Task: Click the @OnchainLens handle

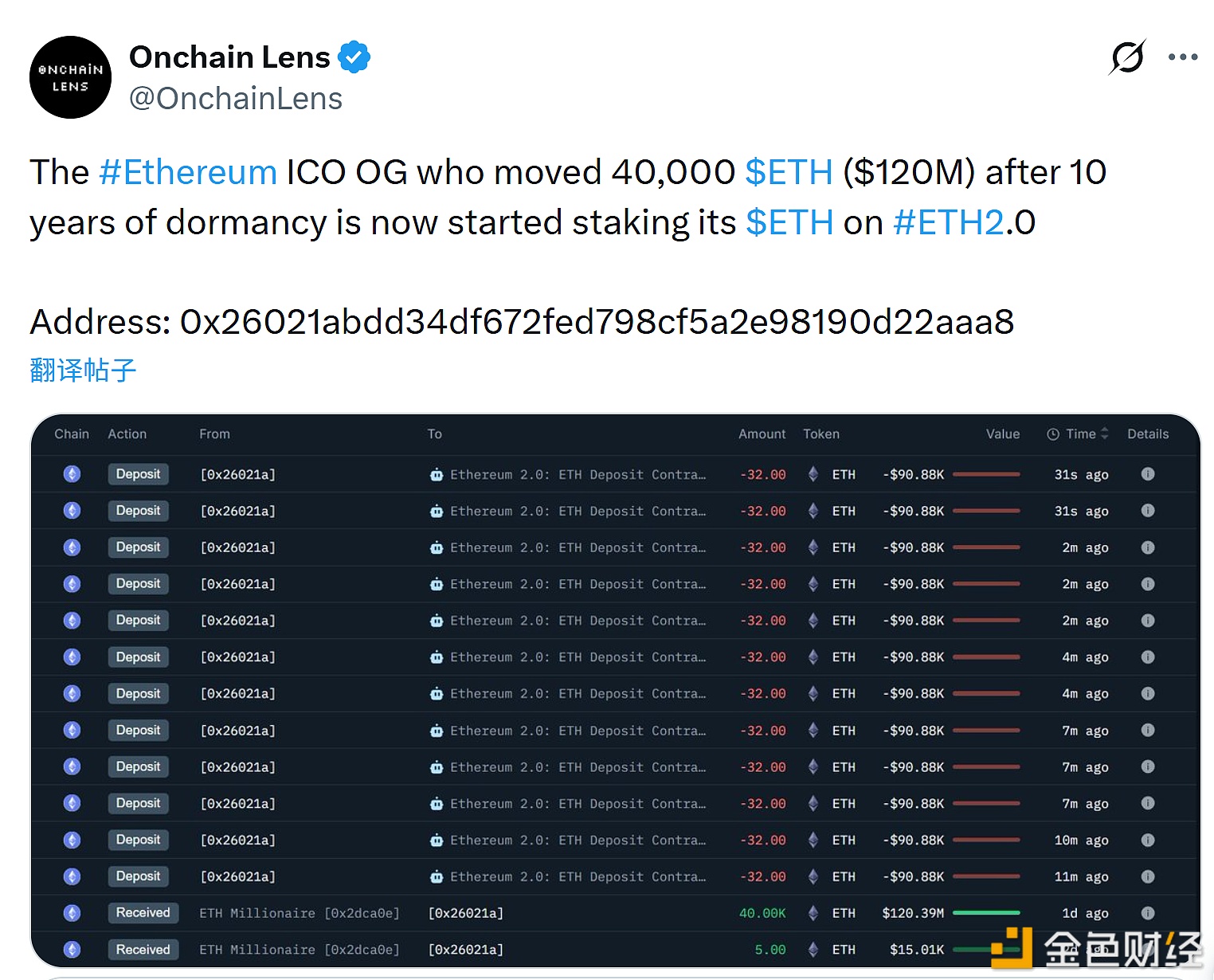Action: 236,99
